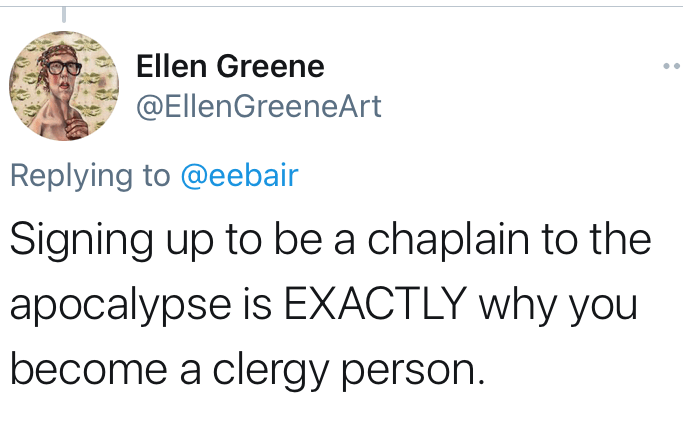Viewport: 683px width, 437px height.
Task: Open the more options dots menu
Action: point(671,67)
